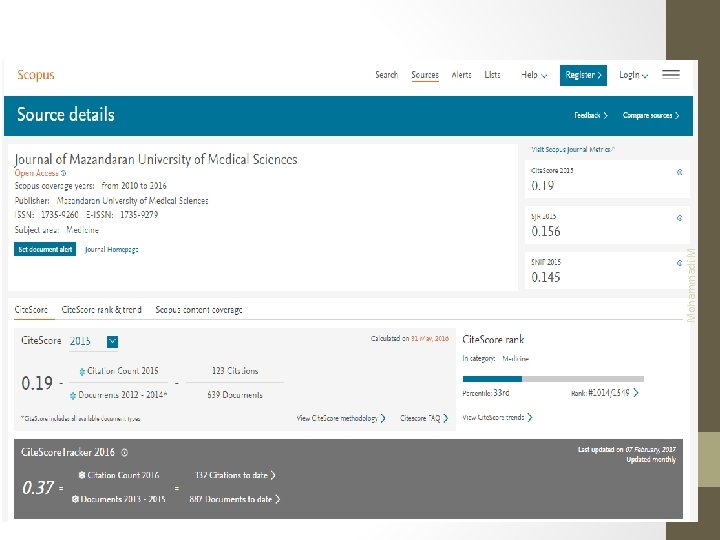Click the Feedback link
The image size is (720, 540).
pos(591,115)
